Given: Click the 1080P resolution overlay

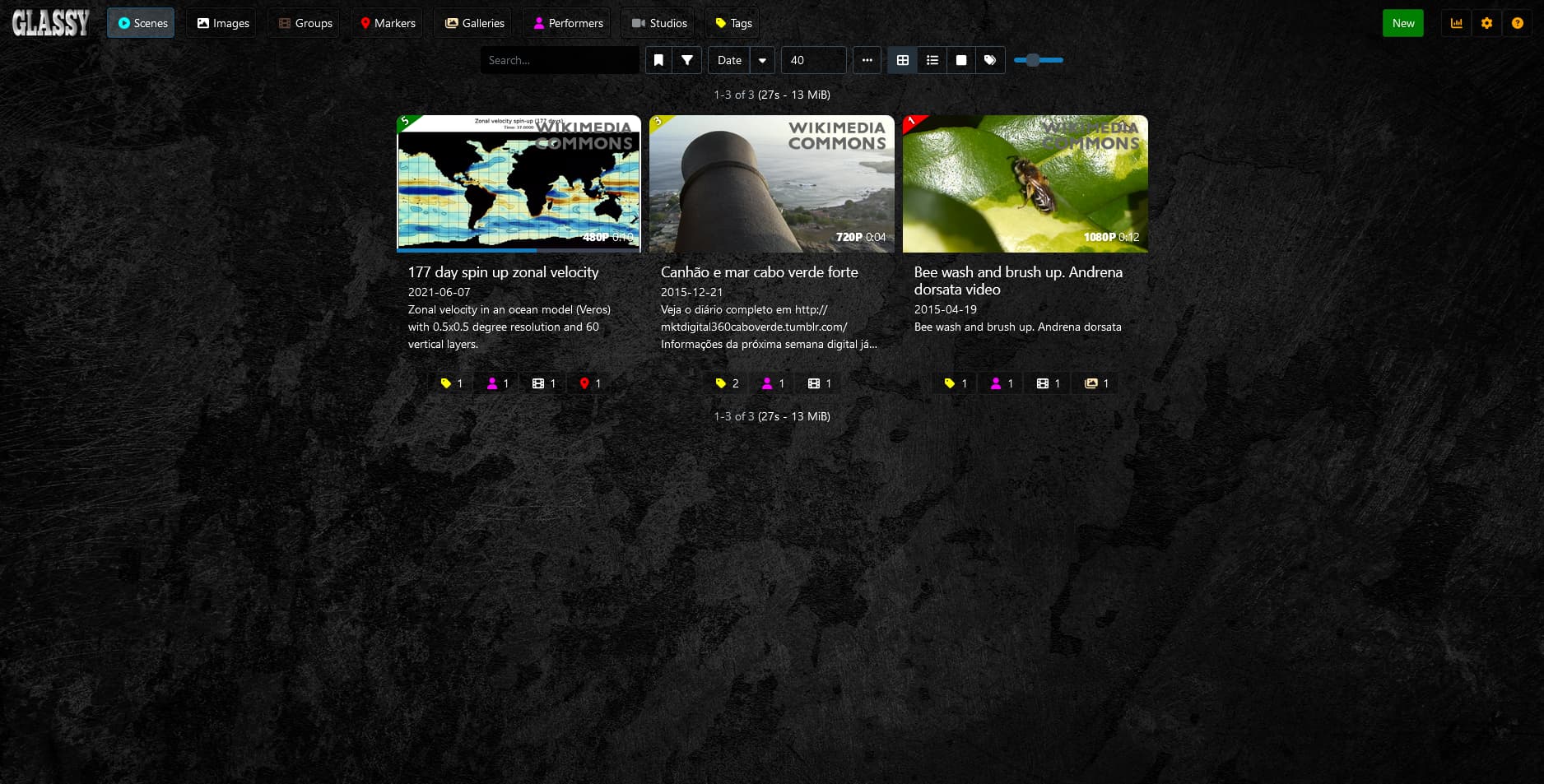Looking at the screenshot, I should pyautogui.click(x=1100, y=237).
